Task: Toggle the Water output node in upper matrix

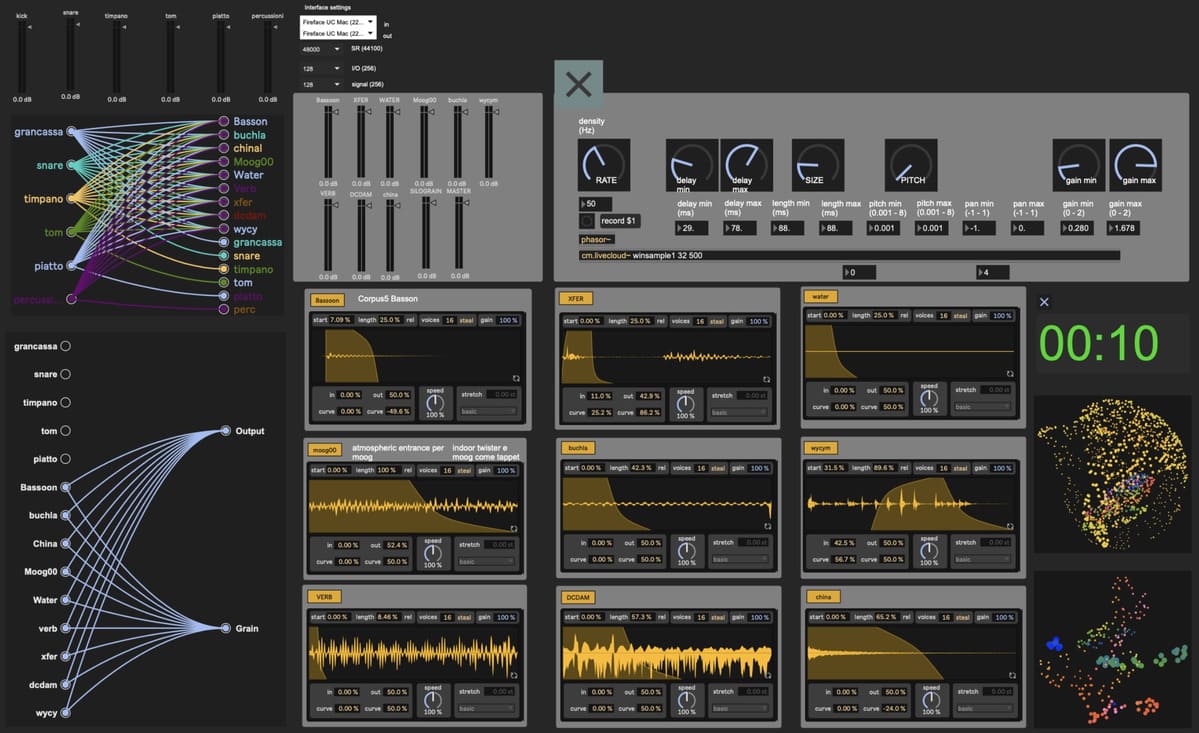Action: point(224,175)
